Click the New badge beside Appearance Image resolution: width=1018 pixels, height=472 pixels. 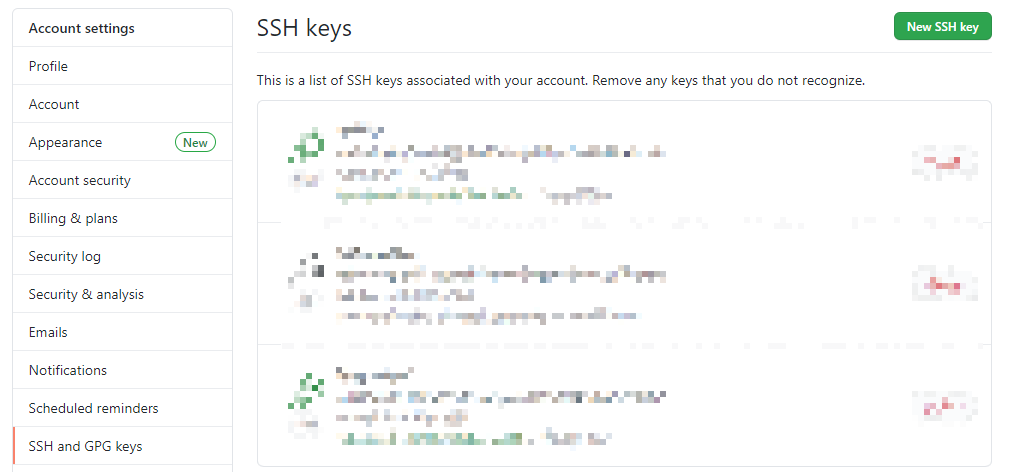click(x=195, y=142)
